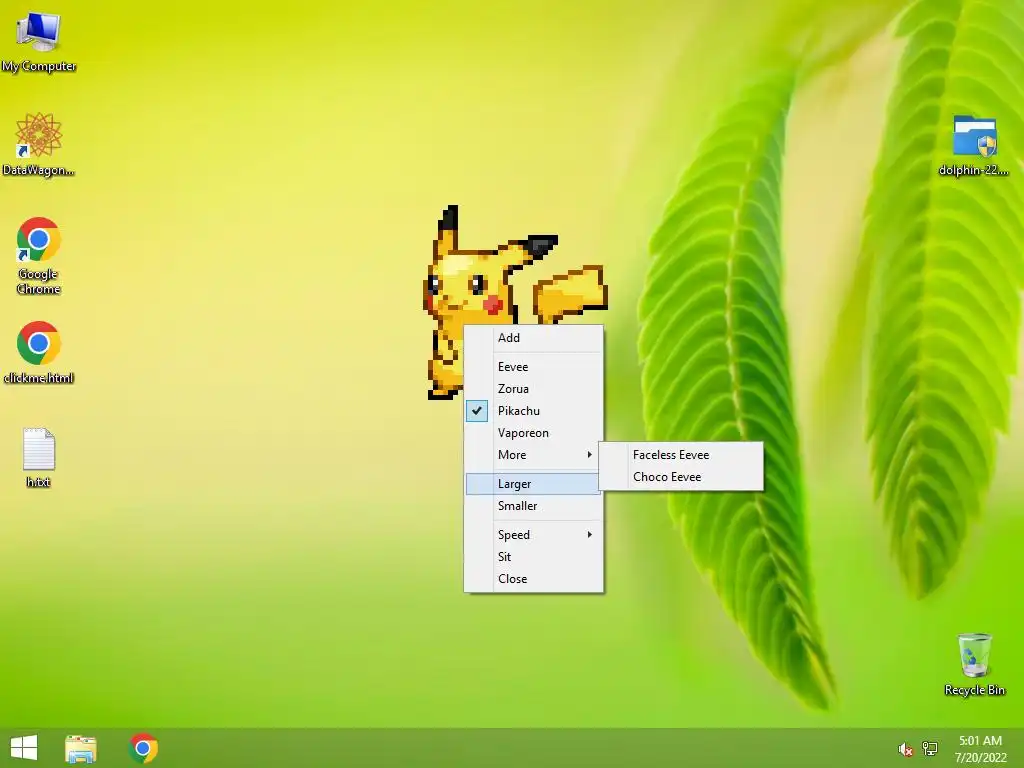Make the pet Smaller
Image resolution: width=1024 pixels, height=768 pixels.
point(534,506)
